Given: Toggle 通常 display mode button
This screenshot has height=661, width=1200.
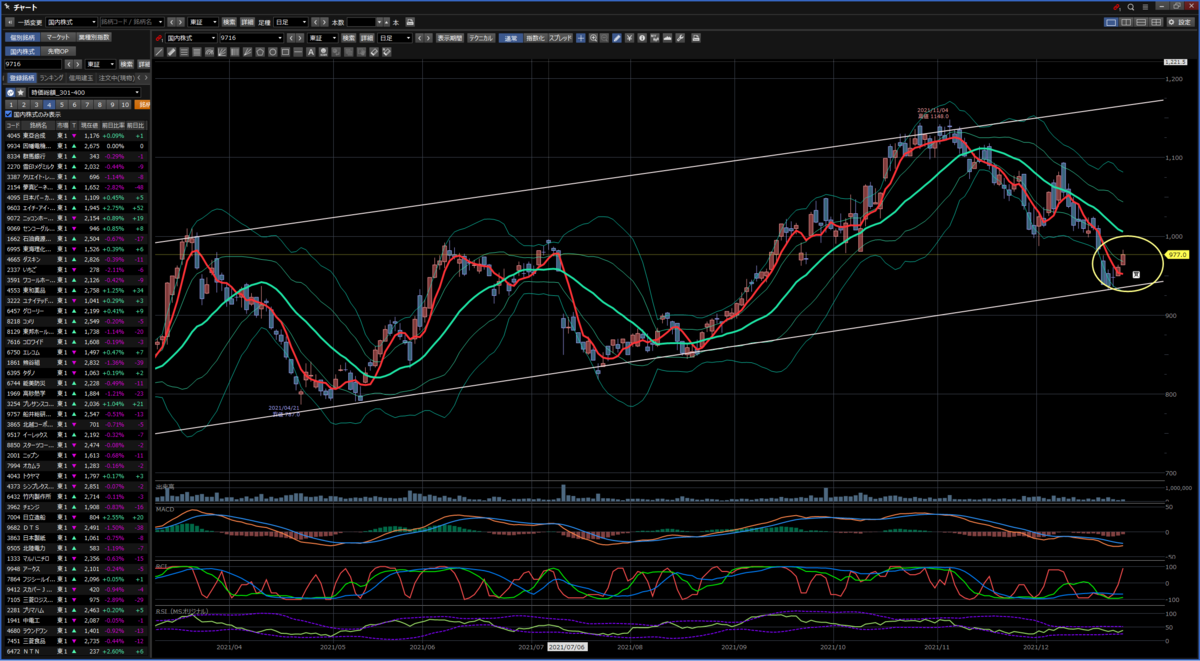Looking at the screenshot, I should pos(511,38).
